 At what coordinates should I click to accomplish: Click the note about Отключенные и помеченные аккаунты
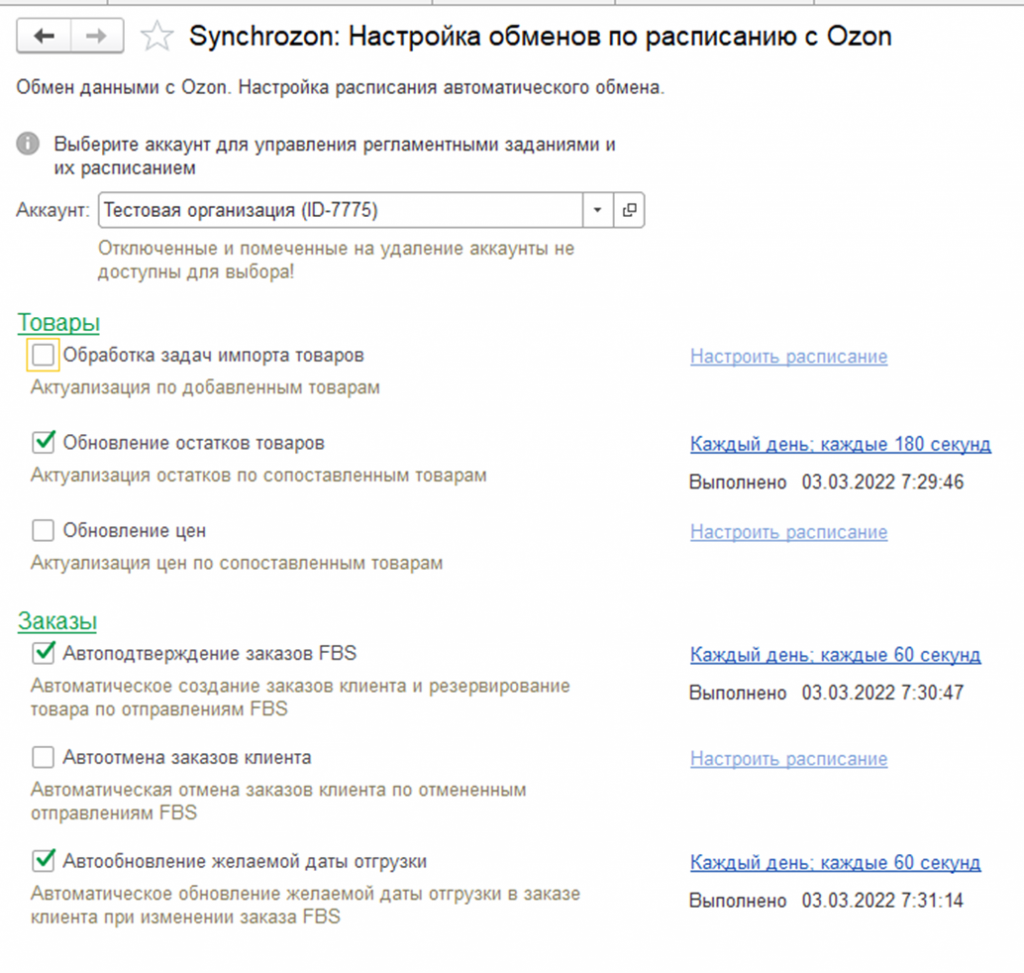(336, 260)
